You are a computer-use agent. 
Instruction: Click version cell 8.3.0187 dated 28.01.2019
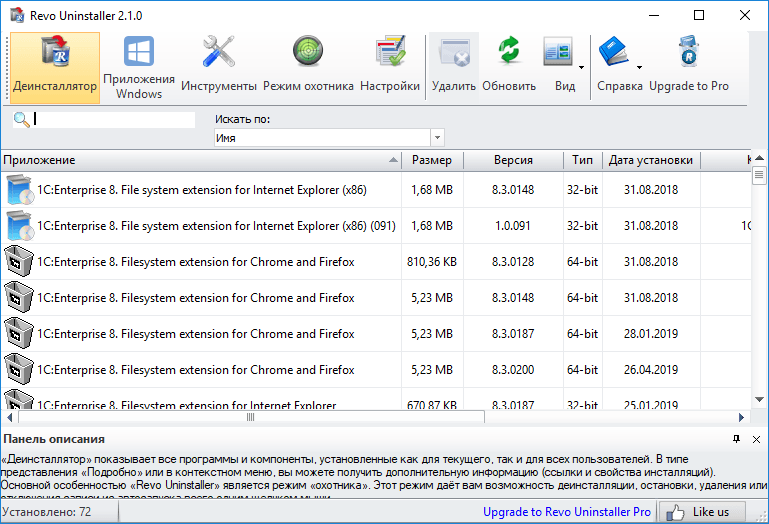coord(513,334)
